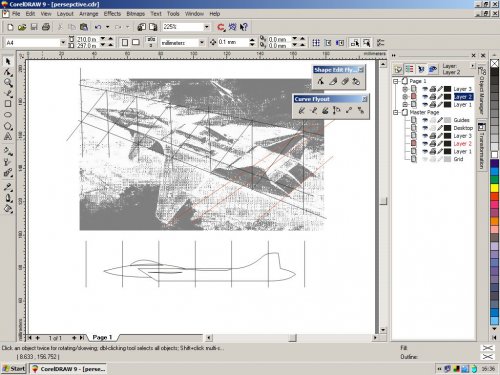The width and height of the screenshot is (500, 375).
Task: Click the New document icon
Action: pyautogui.click(x=10, y=27)
